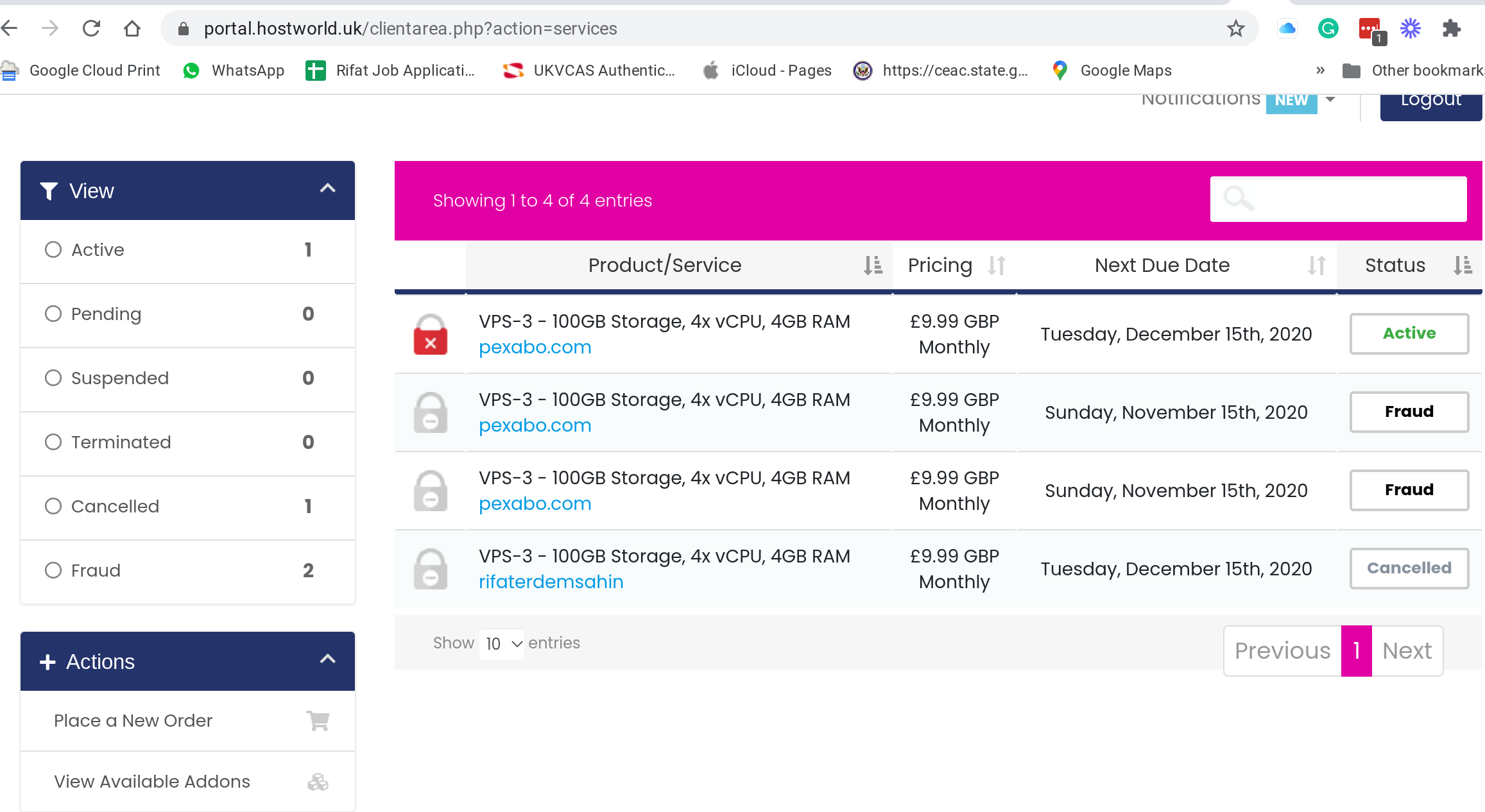Click the shopping cart icon beside Place a New Order
1485x812 pixels.
[318, 721]
